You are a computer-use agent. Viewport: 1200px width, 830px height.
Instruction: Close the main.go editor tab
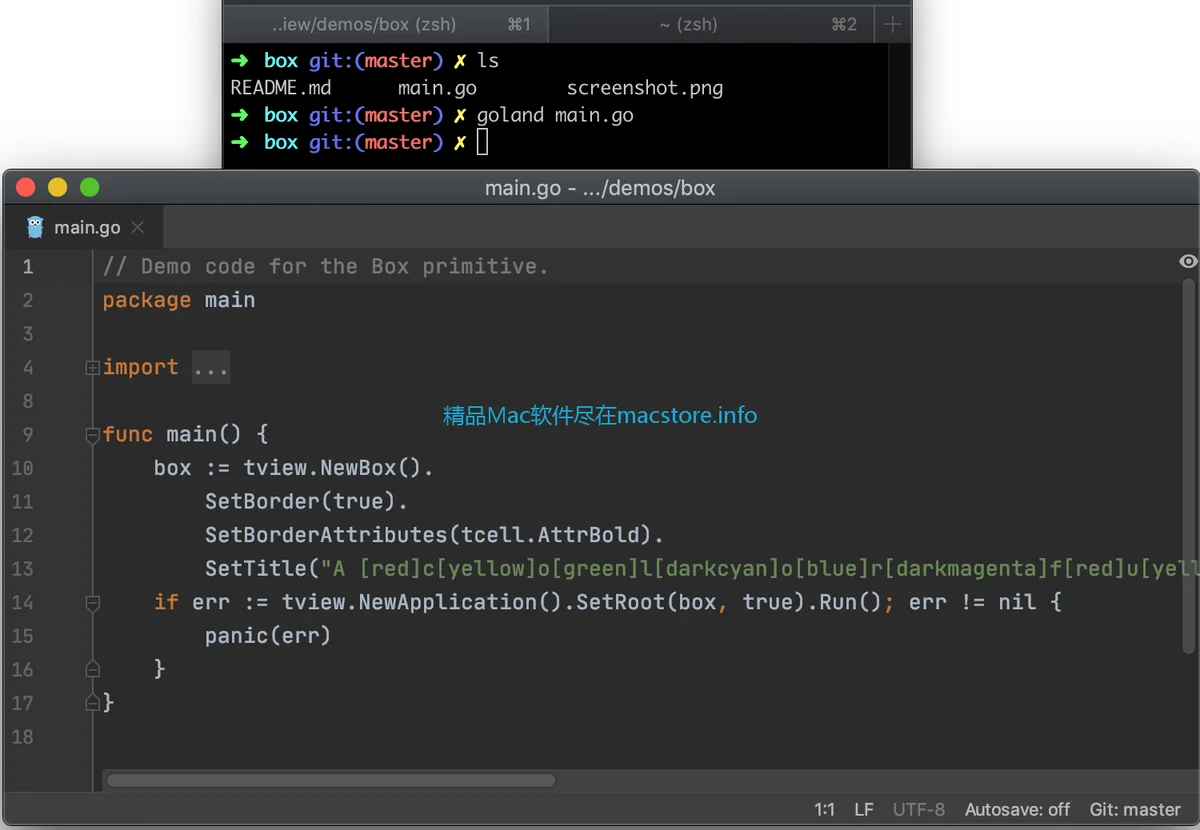pos(138,228)
